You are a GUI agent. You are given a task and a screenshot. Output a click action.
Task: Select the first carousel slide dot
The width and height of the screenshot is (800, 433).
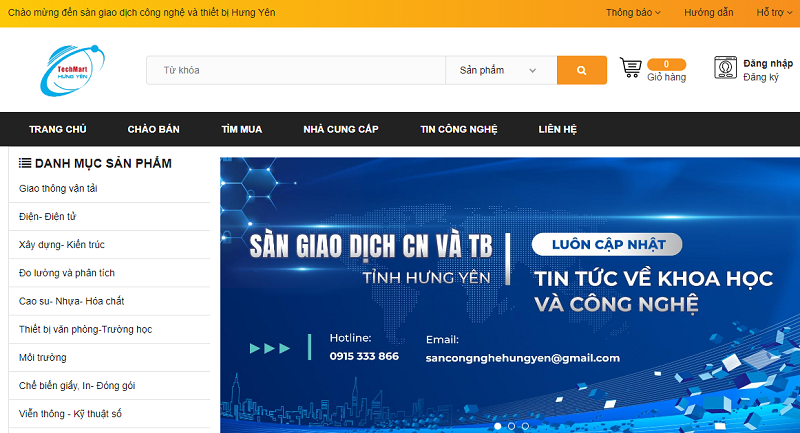pyautogui.click(x=497, y=426)
